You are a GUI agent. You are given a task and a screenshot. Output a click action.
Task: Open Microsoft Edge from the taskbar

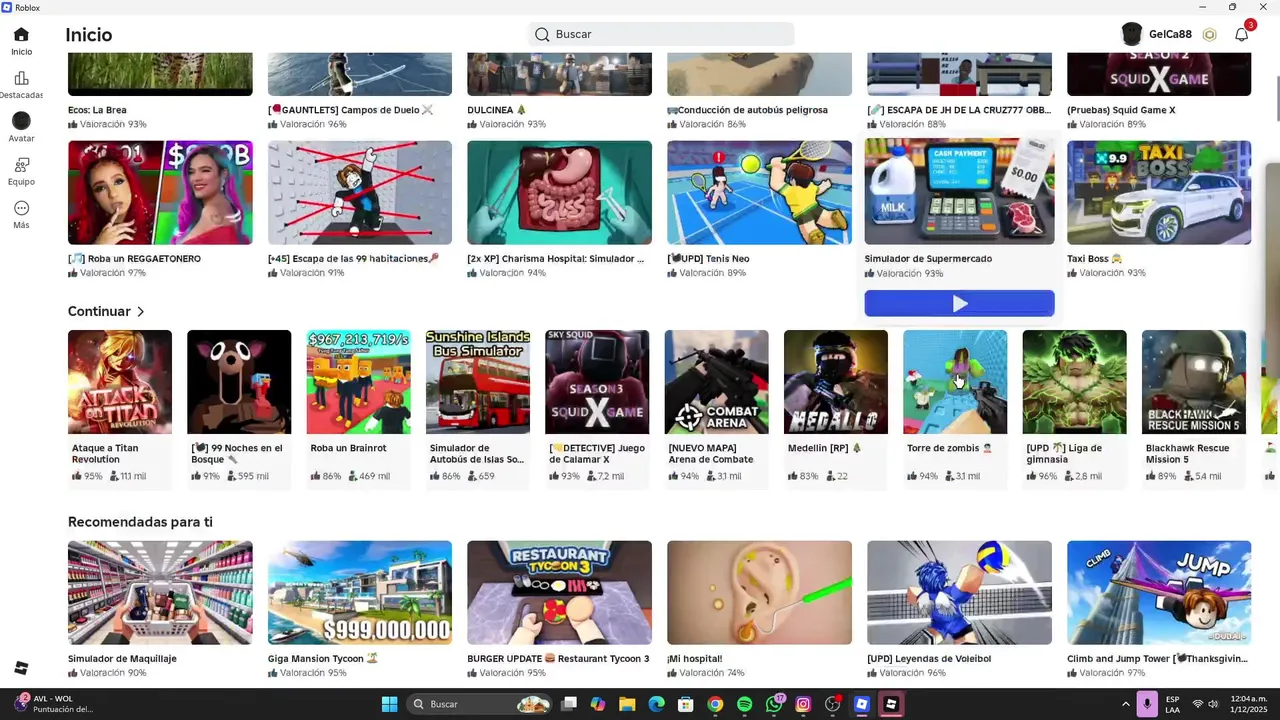[x=656, y=704]
